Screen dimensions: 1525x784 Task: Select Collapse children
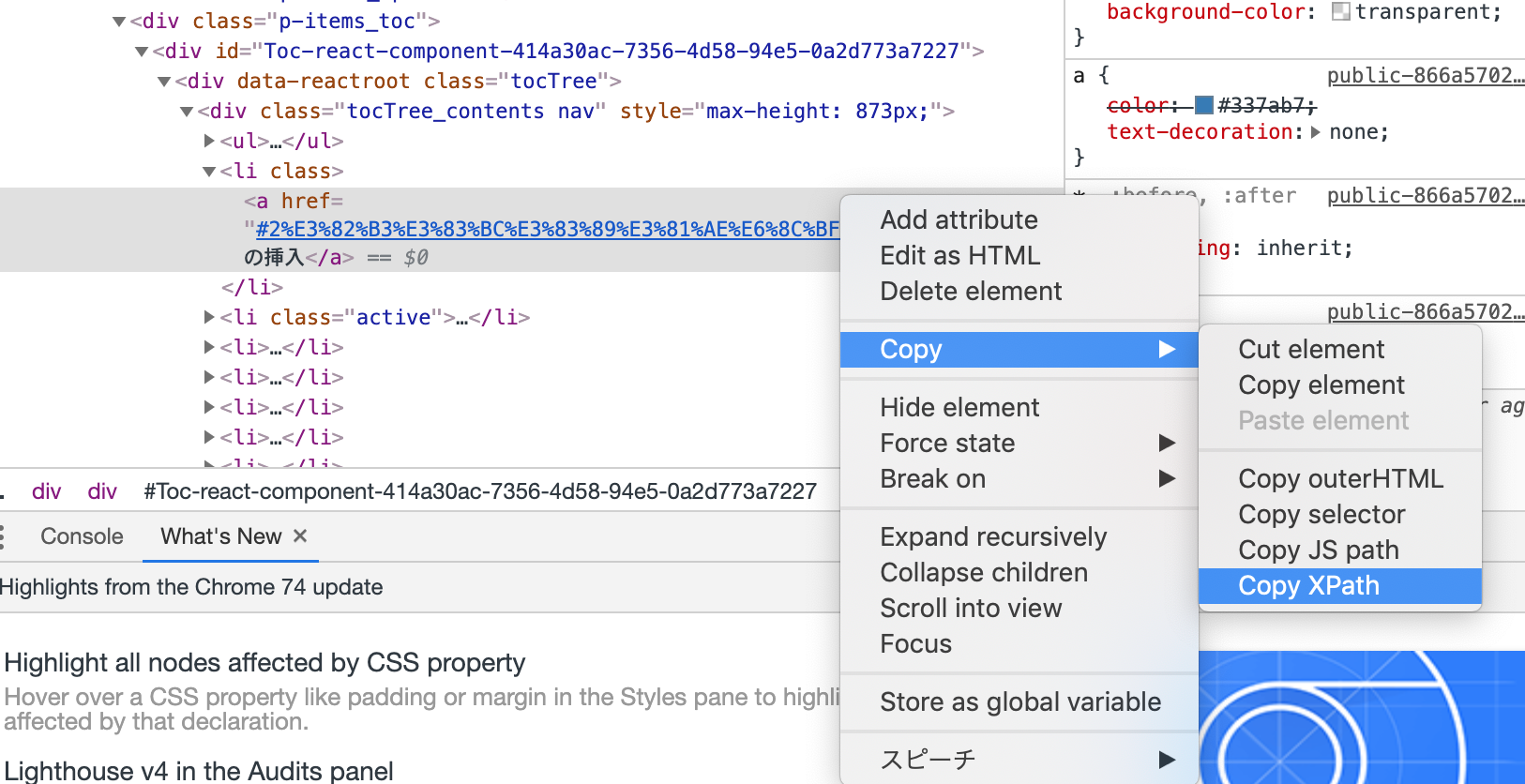tap(1019, 572)
